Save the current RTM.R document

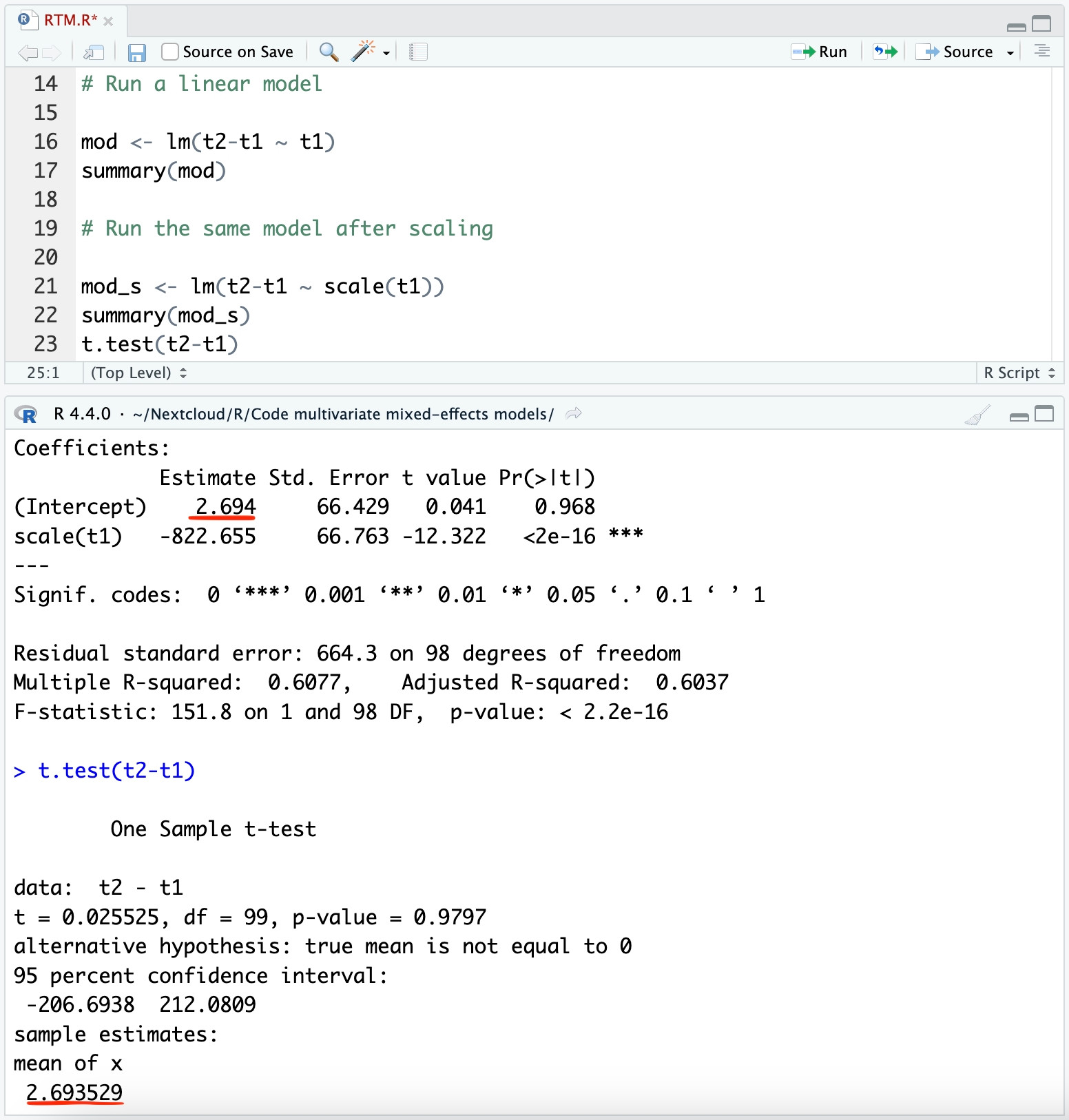coord(137,52)
